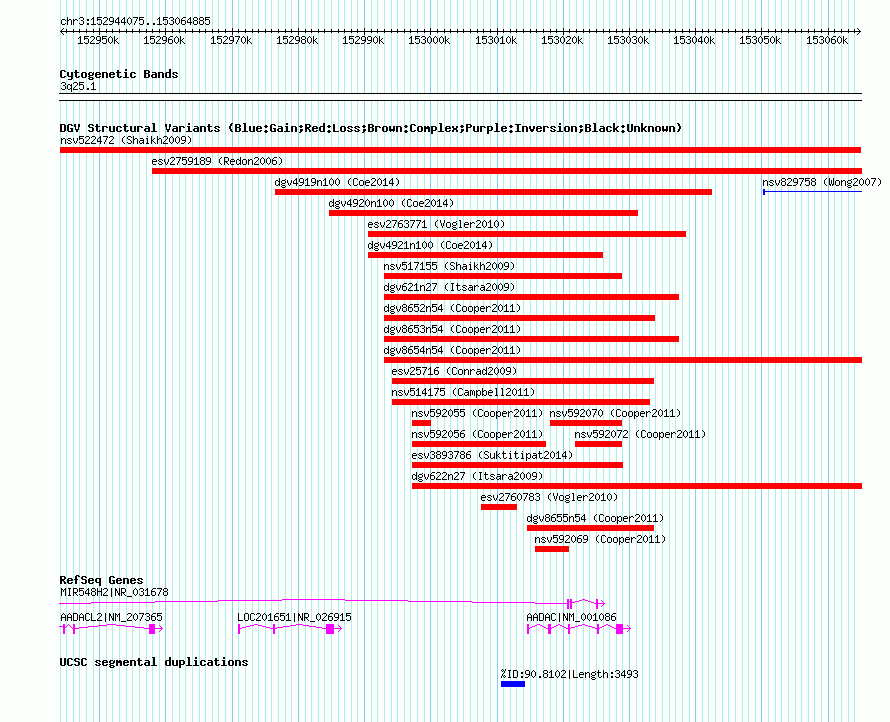
Task: Click the 153000k position on the ruler
Action: pyautogui.click(x=429, y=40)
